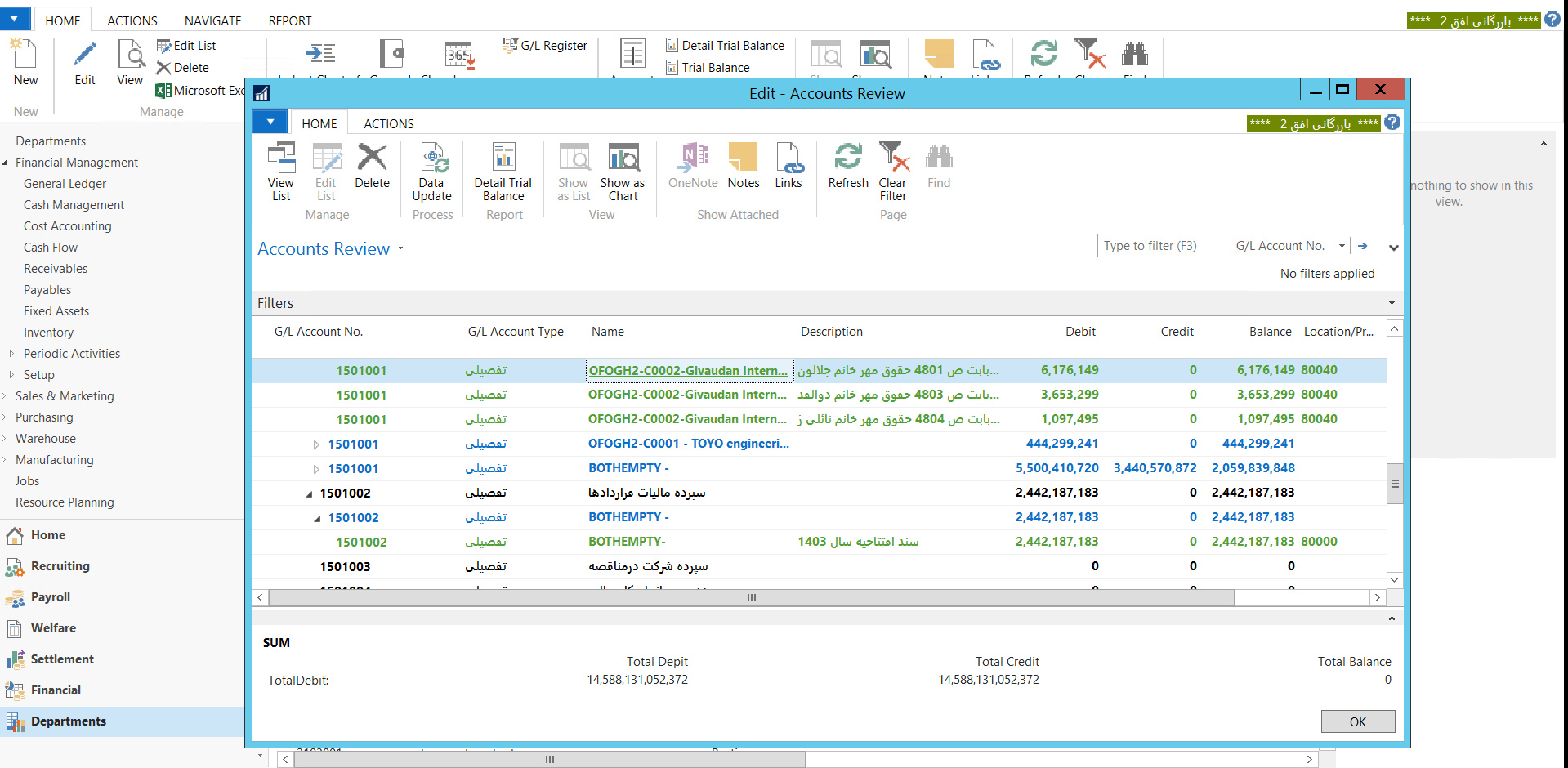The height and width of the screenshot is (768, 1568).
Task: Open Detail Trial Balance in main window ribbon
Action: (725, 46)
